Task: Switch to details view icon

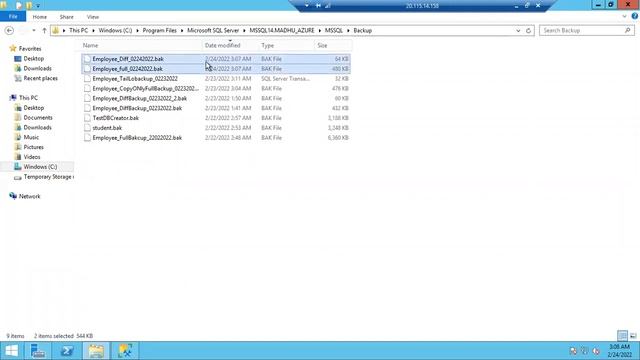Action: (x=622, y=336)
